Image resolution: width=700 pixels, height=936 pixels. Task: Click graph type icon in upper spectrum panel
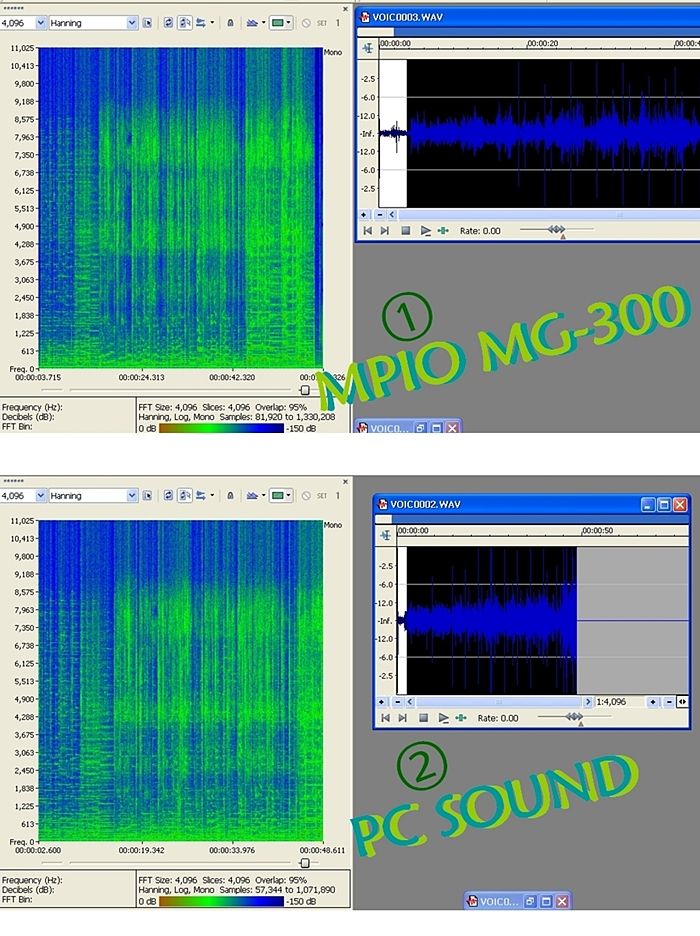point(252,23)
